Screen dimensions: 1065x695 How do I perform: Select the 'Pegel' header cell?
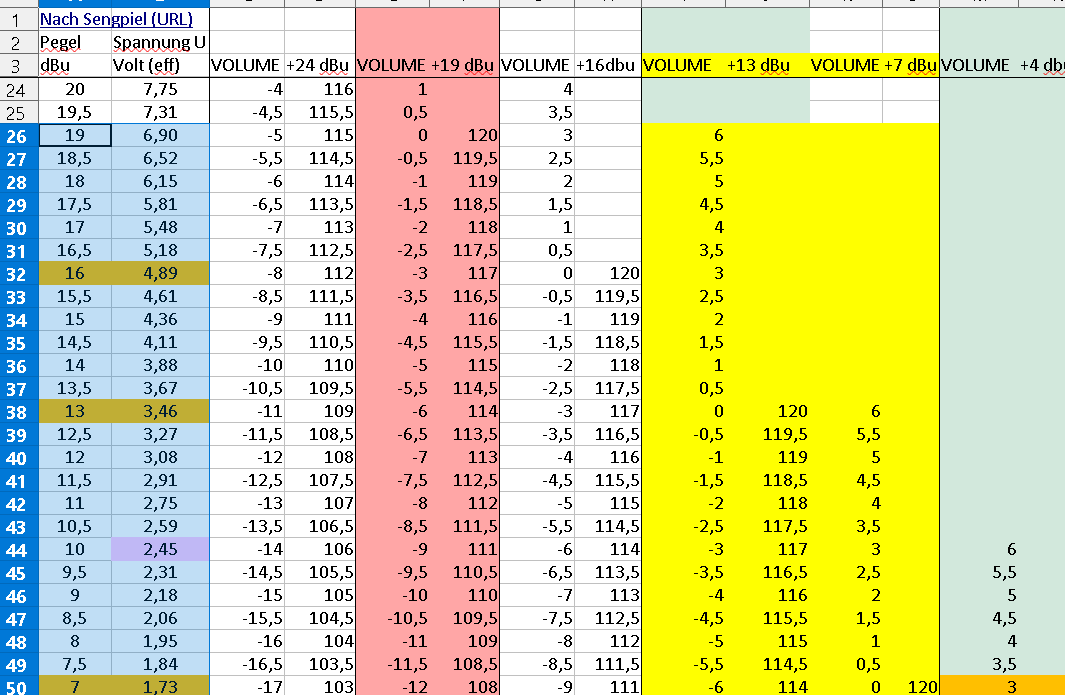[75, 43]
